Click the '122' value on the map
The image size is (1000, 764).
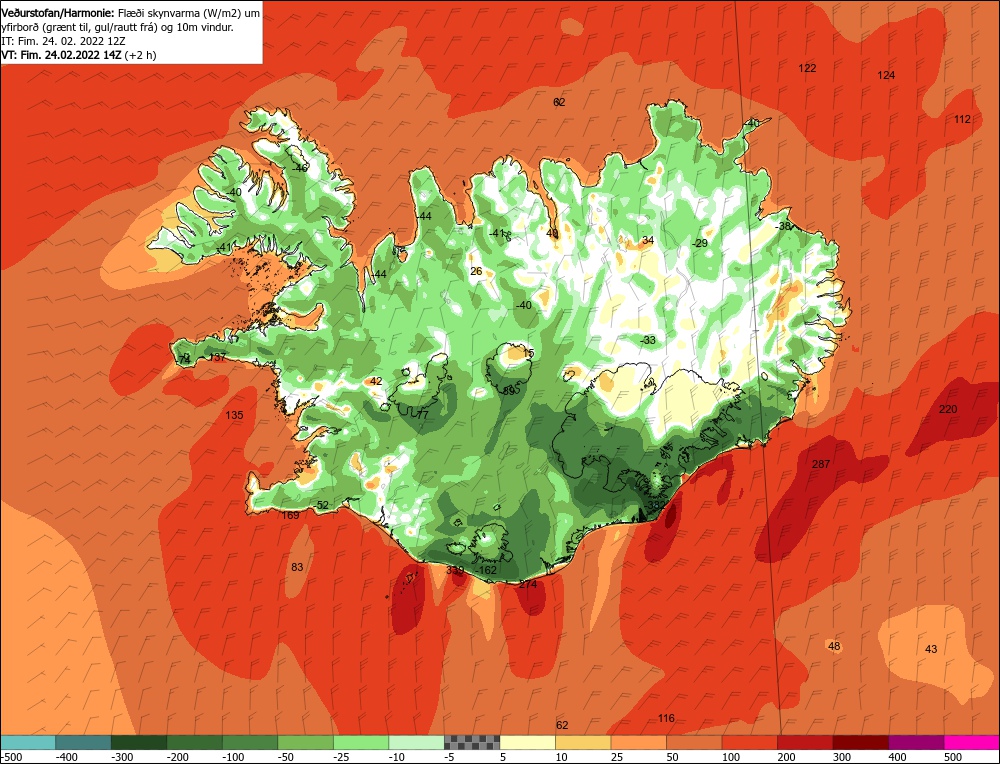(807, 68)
